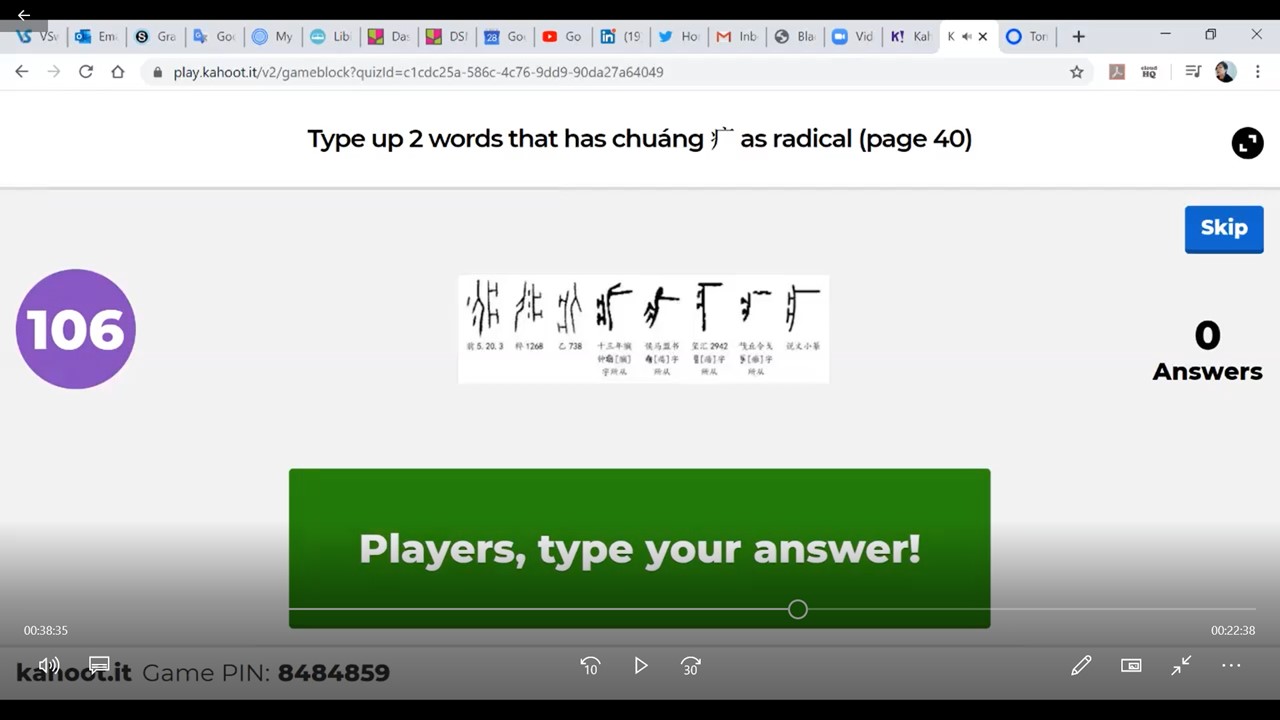Viewport: 1280px width, 720px height.
Task: Click the pencil edit icon
Action: click(1081, 666)
